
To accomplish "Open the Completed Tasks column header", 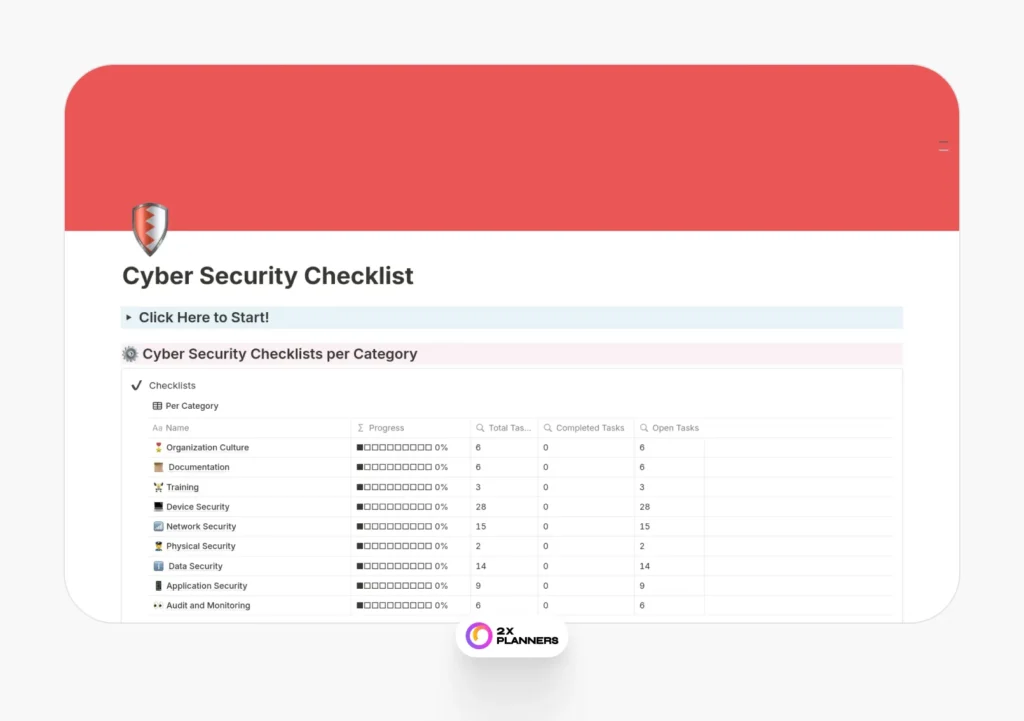I will point(589,428).
